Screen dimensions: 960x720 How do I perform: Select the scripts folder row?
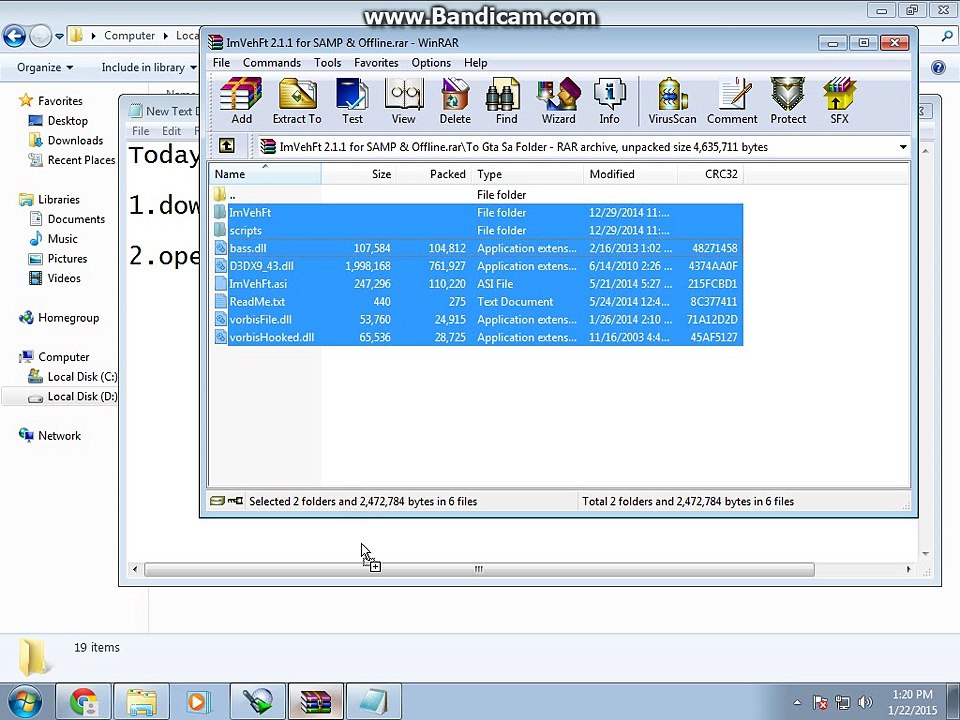coord(476,230)
